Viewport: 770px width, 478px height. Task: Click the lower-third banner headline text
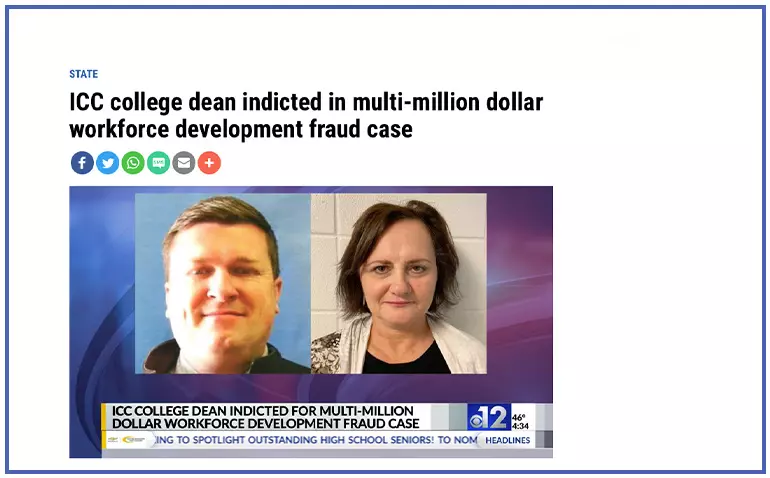265,417
